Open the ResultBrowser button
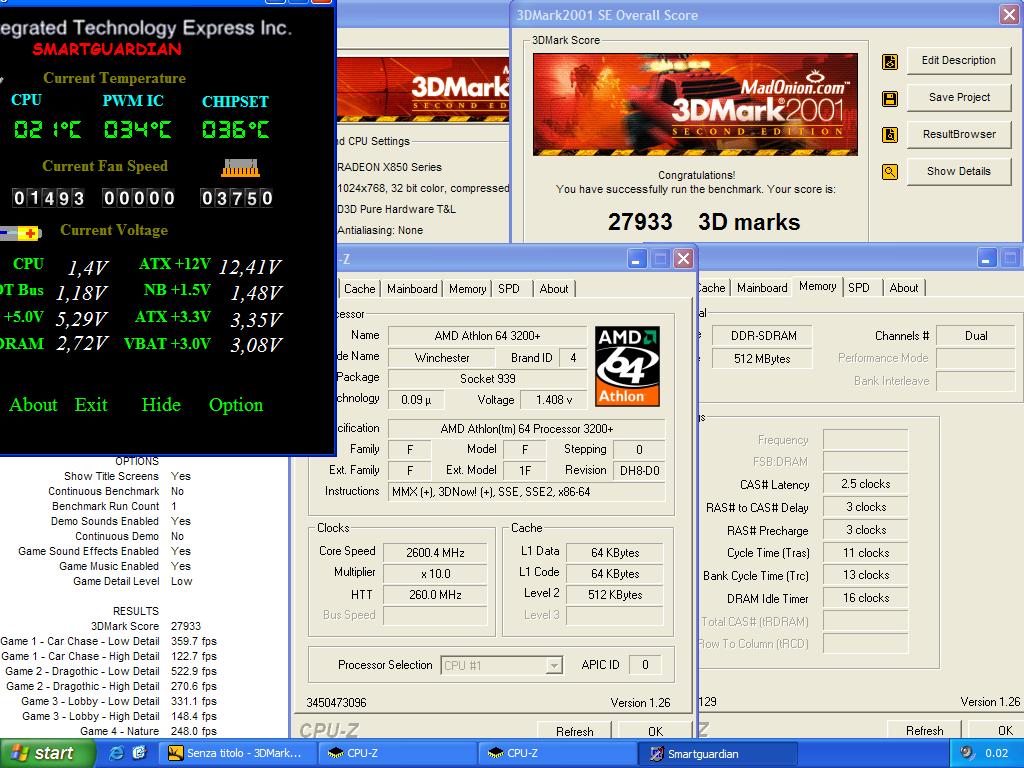Viewport: 1024px width, 768px height. [959, 135]
